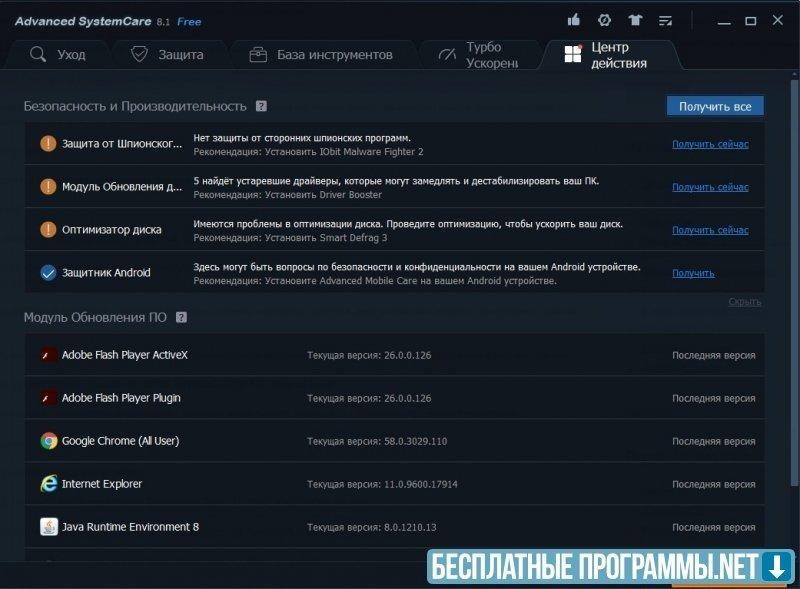Click blue checkmark icon beside Защитник Android
800x589 pixels.
click(x=48, y=273)
